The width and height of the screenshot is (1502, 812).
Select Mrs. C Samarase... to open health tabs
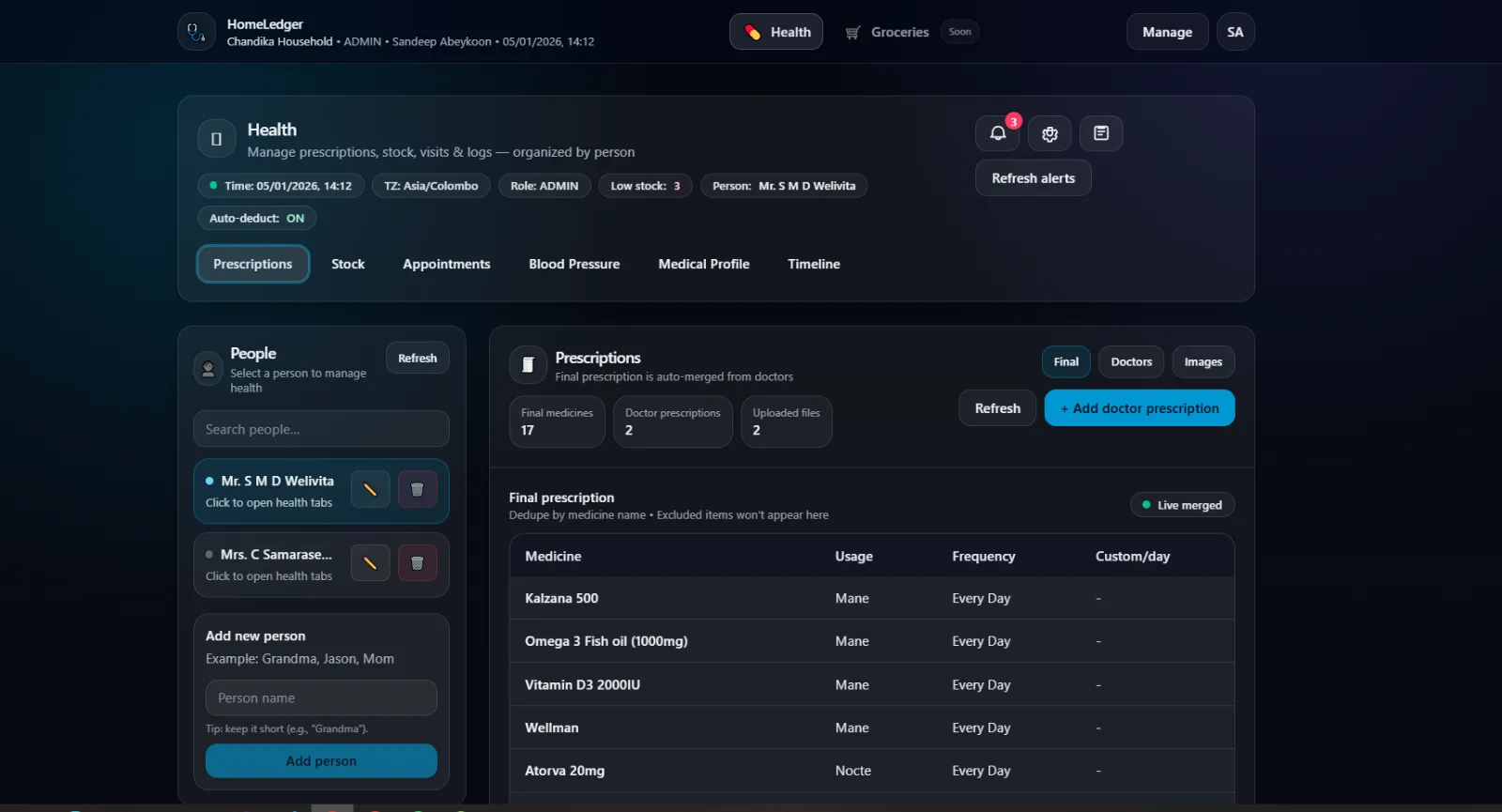pyautogui.click(x=272, y=564)
